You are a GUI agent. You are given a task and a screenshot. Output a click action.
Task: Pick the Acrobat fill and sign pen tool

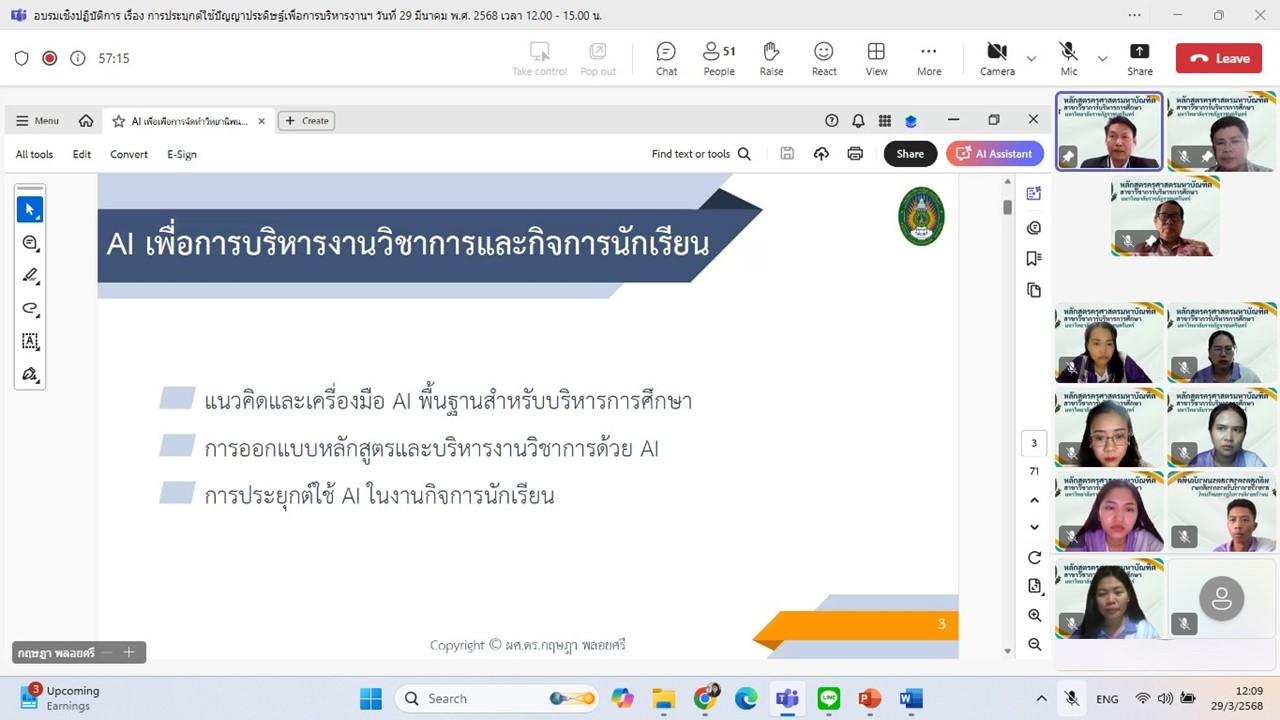coord(30,374)
